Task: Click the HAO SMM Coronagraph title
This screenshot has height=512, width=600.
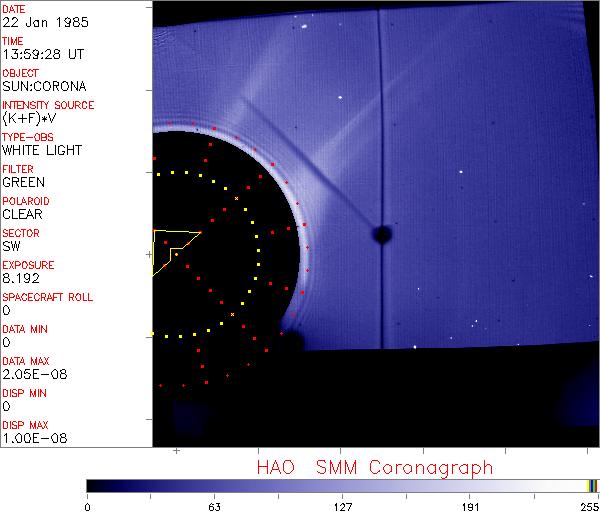Action: (375, 467)
